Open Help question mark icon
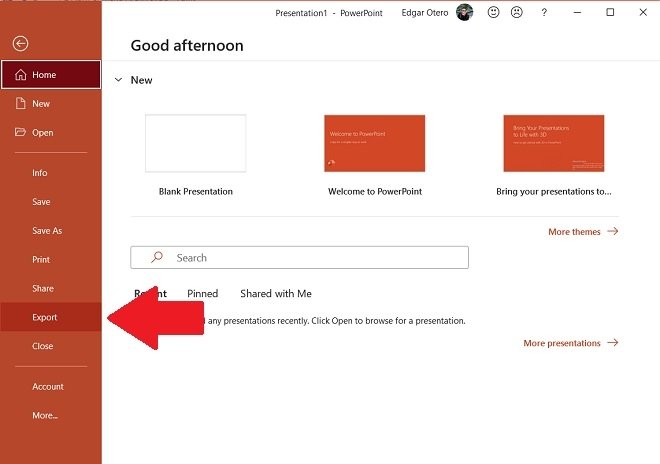Screen dimensions: 660x464 [544, 12]
